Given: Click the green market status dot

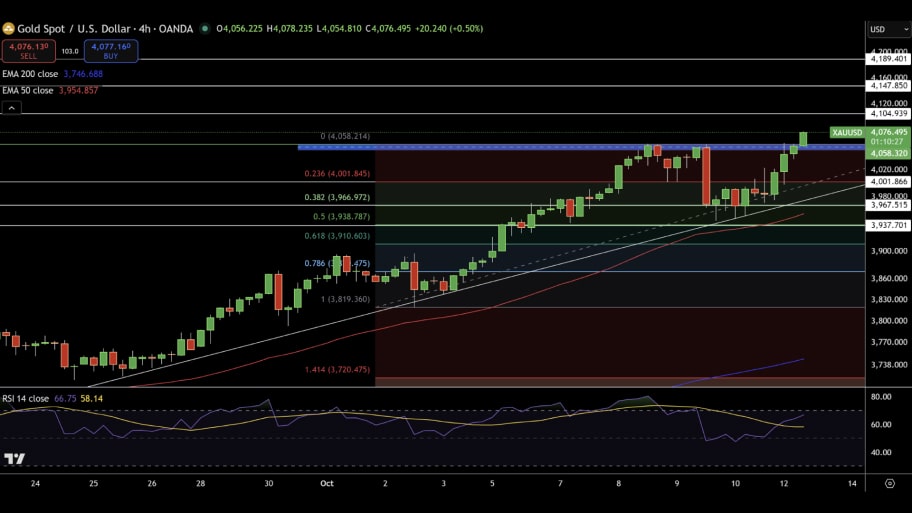Looking at the screenshot, I should 205,29.
